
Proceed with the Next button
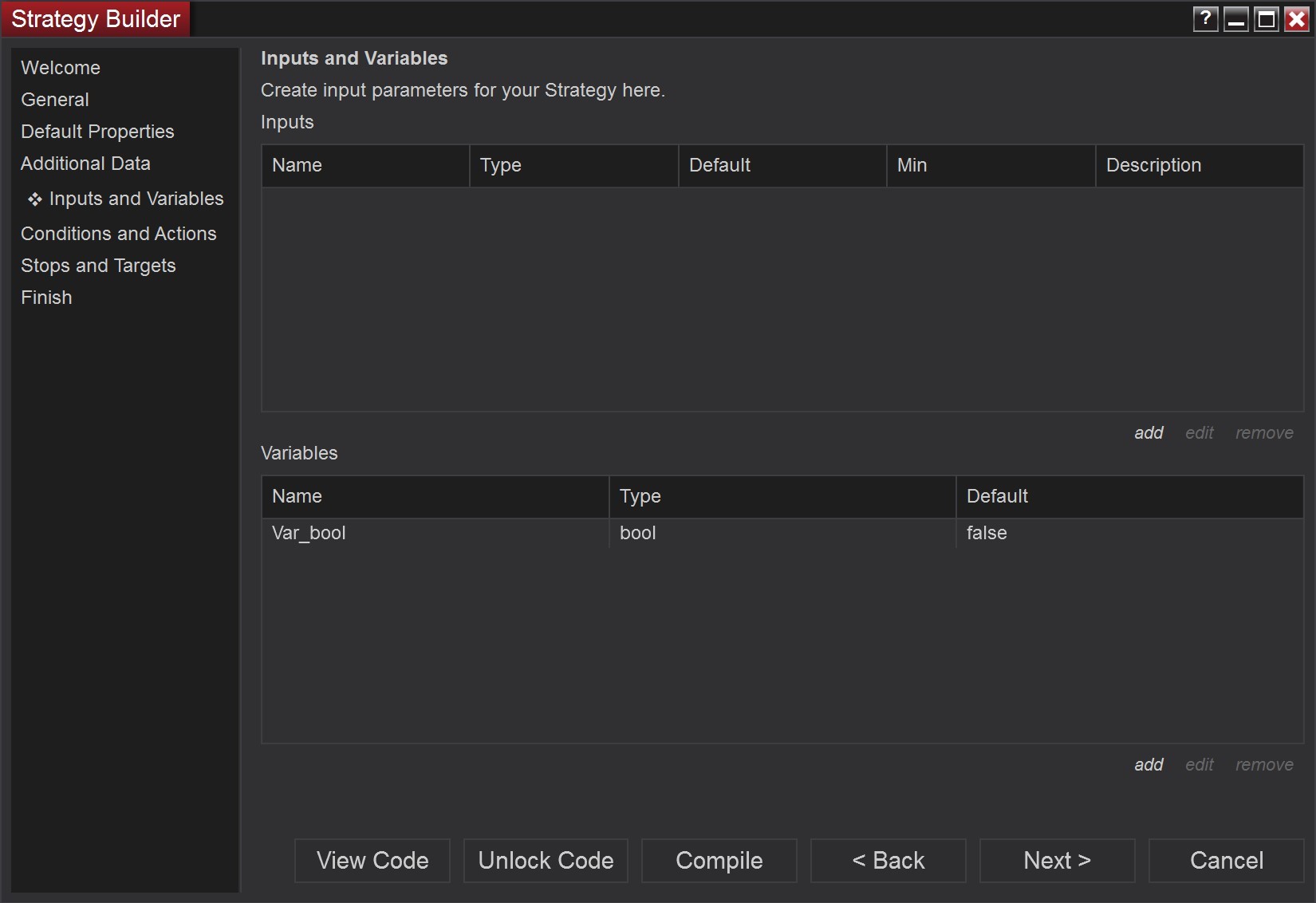tap(1057, 860)
